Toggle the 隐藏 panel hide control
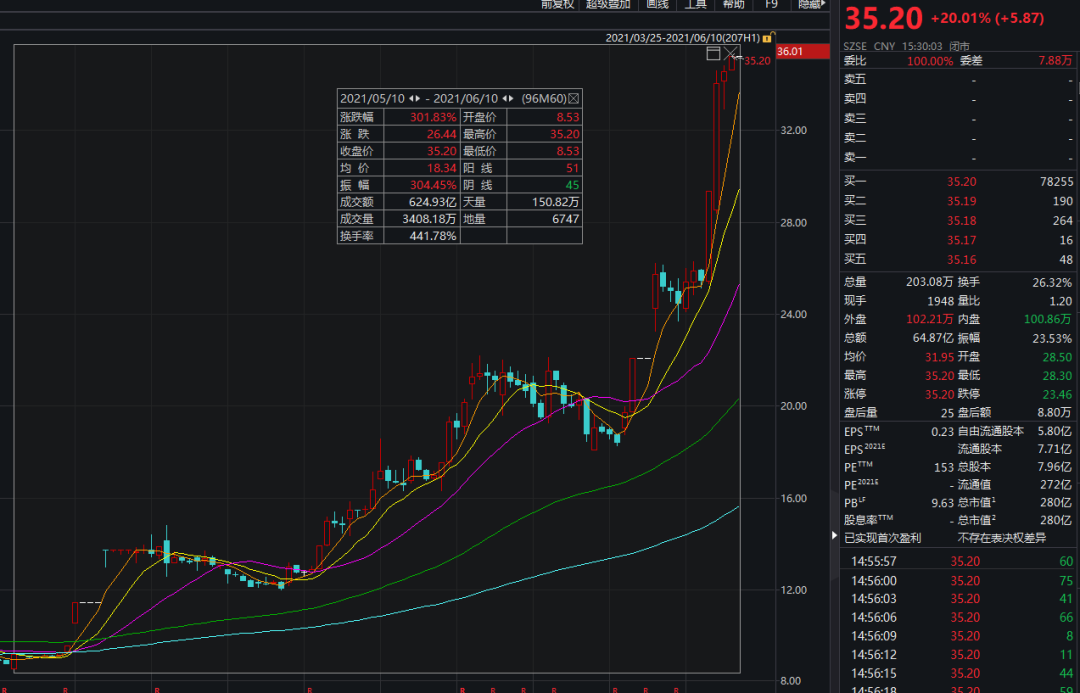 pyautogui.click(x=811, y=4)
